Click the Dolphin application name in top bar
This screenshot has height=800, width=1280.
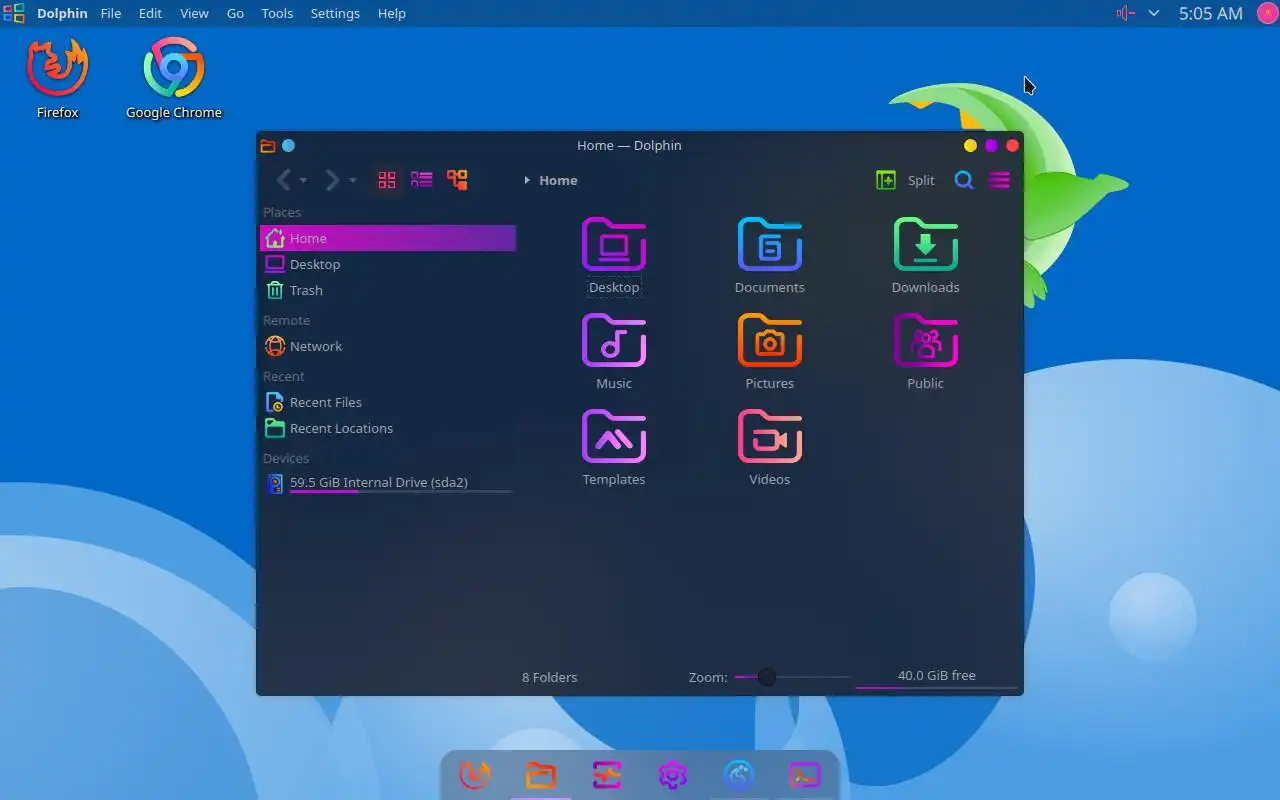(62, 13)
